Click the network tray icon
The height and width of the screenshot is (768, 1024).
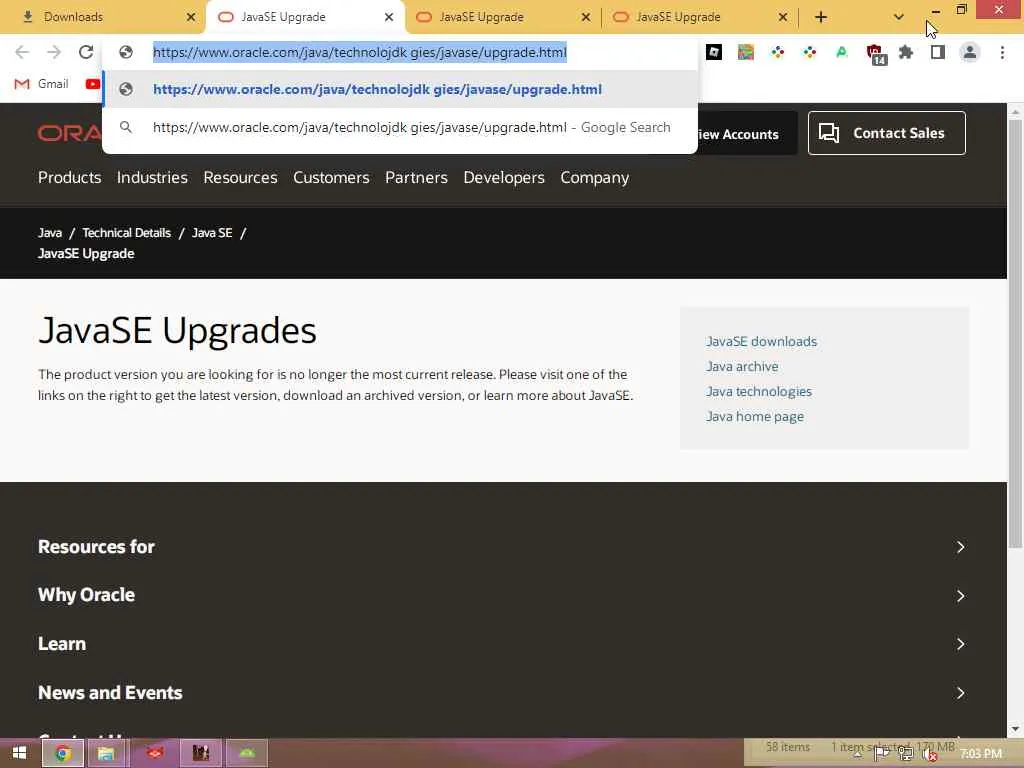(x=905, y=754)
